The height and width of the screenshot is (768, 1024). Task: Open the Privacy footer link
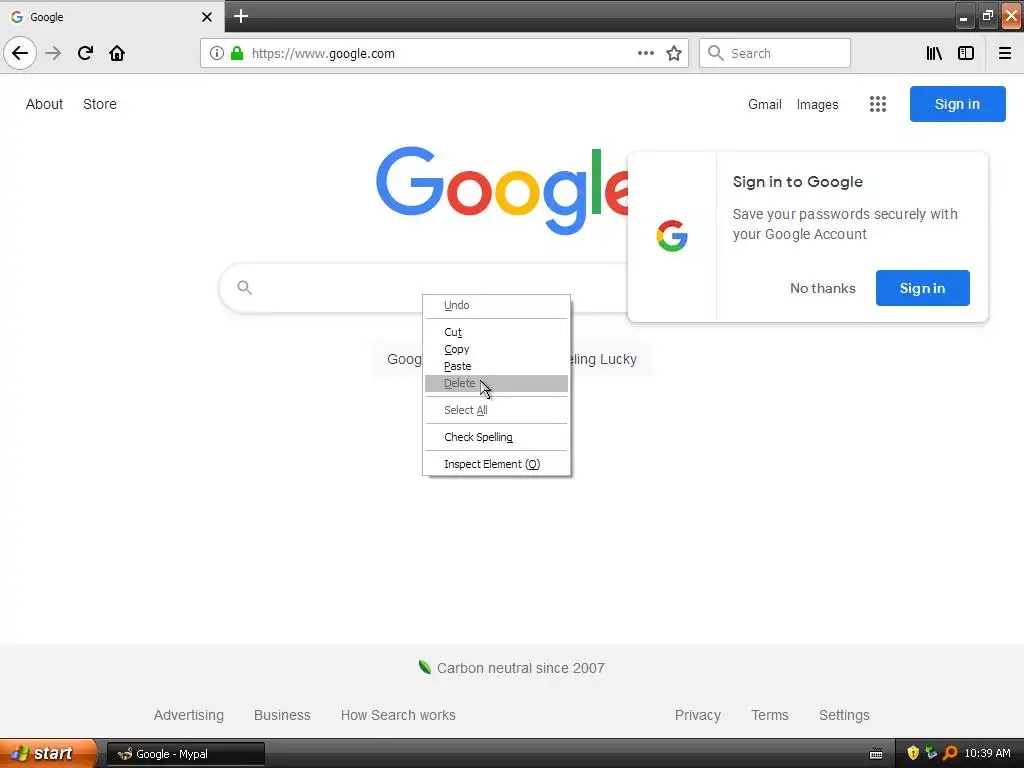pyautogui.click(x=697, y=715)
